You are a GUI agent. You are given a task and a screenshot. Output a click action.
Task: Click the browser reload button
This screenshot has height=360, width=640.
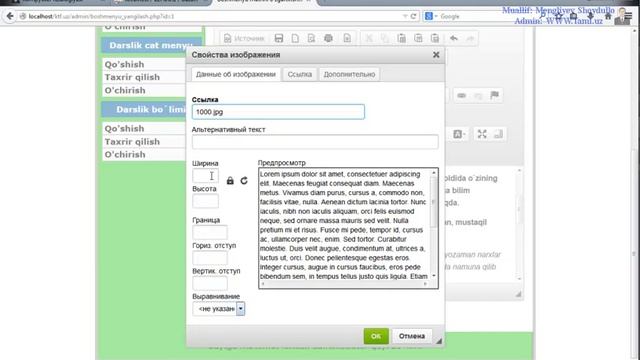[413, 16]
